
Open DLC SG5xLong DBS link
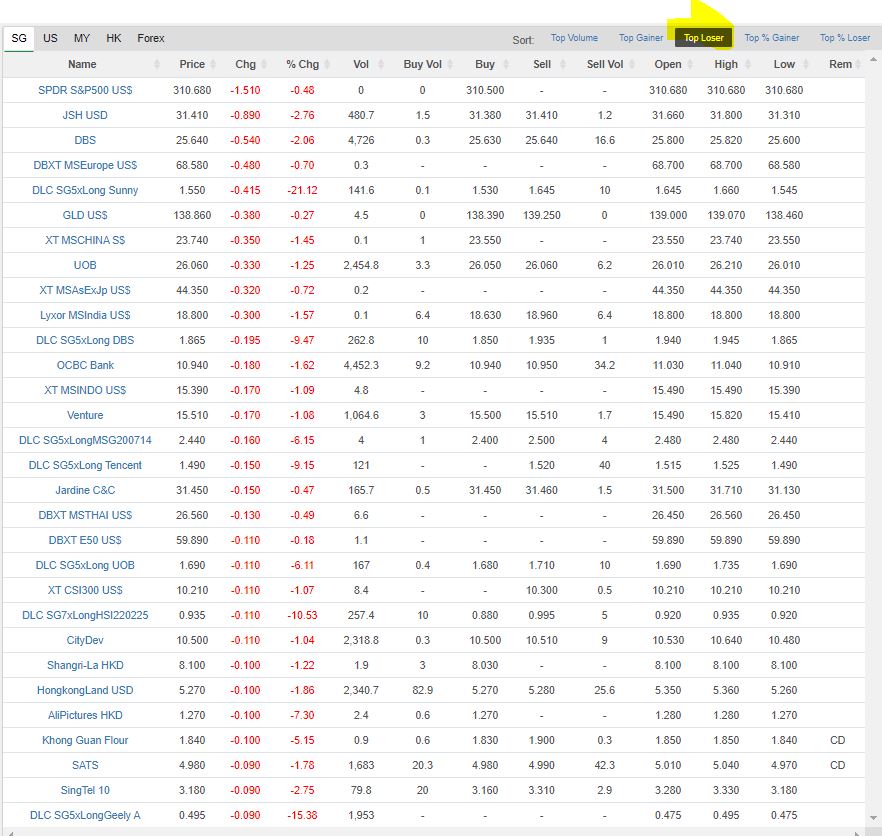click(85, 340)
